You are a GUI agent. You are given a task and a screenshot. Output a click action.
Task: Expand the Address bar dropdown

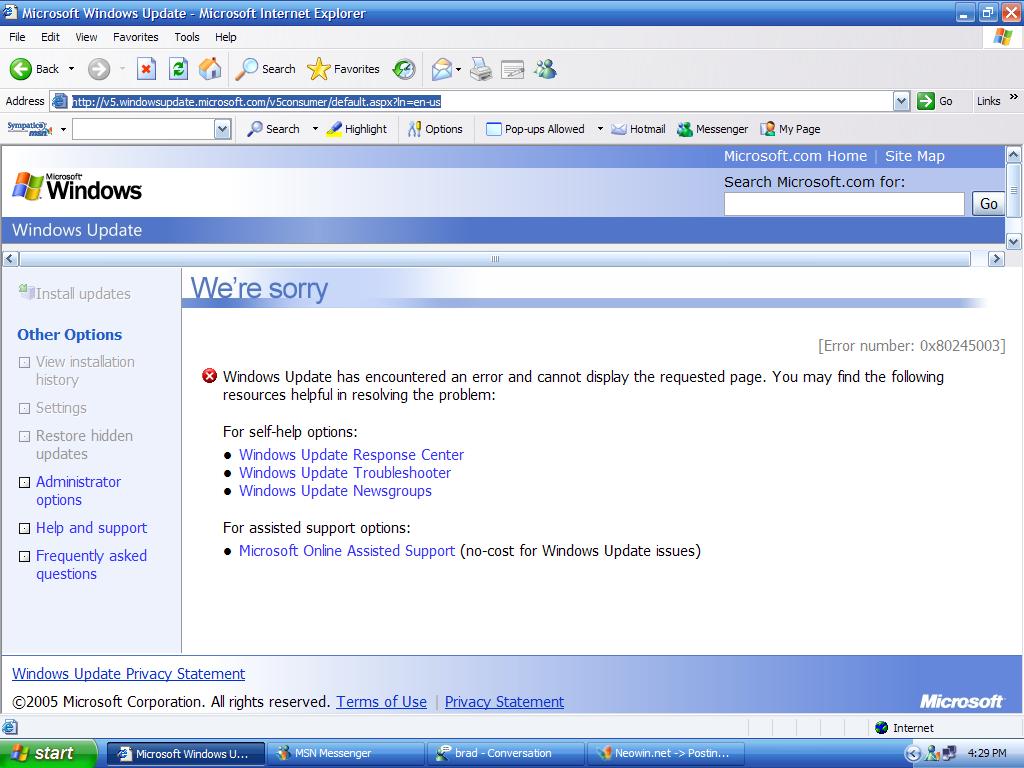click(901, 101)
